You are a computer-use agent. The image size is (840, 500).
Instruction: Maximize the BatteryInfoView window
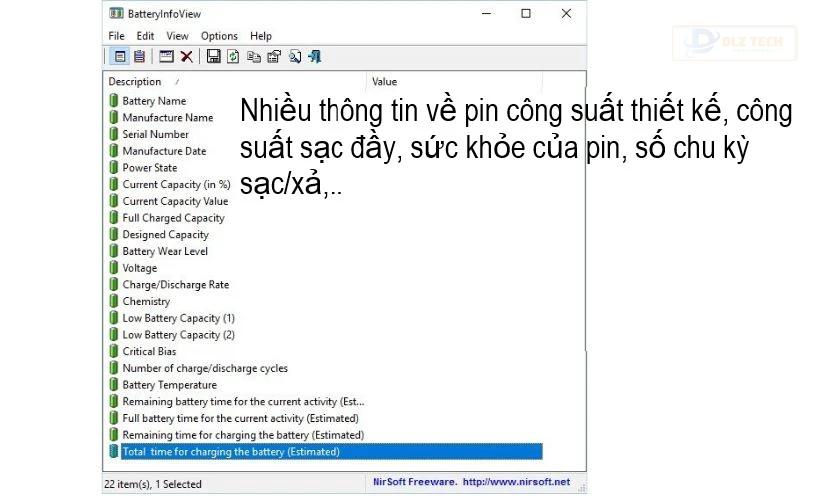point(526,13)
